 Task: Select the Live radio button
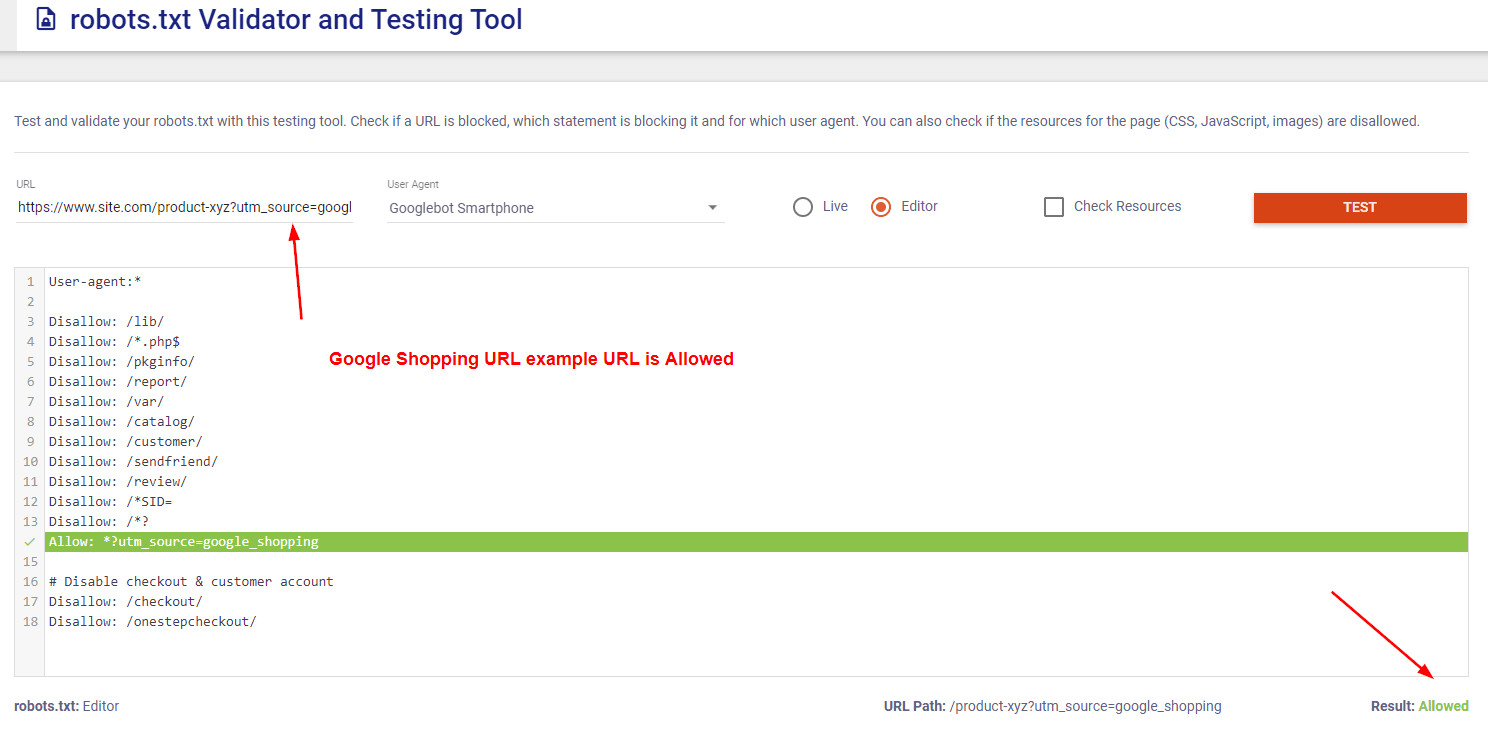pyautogui.click(x=803, y=206)
